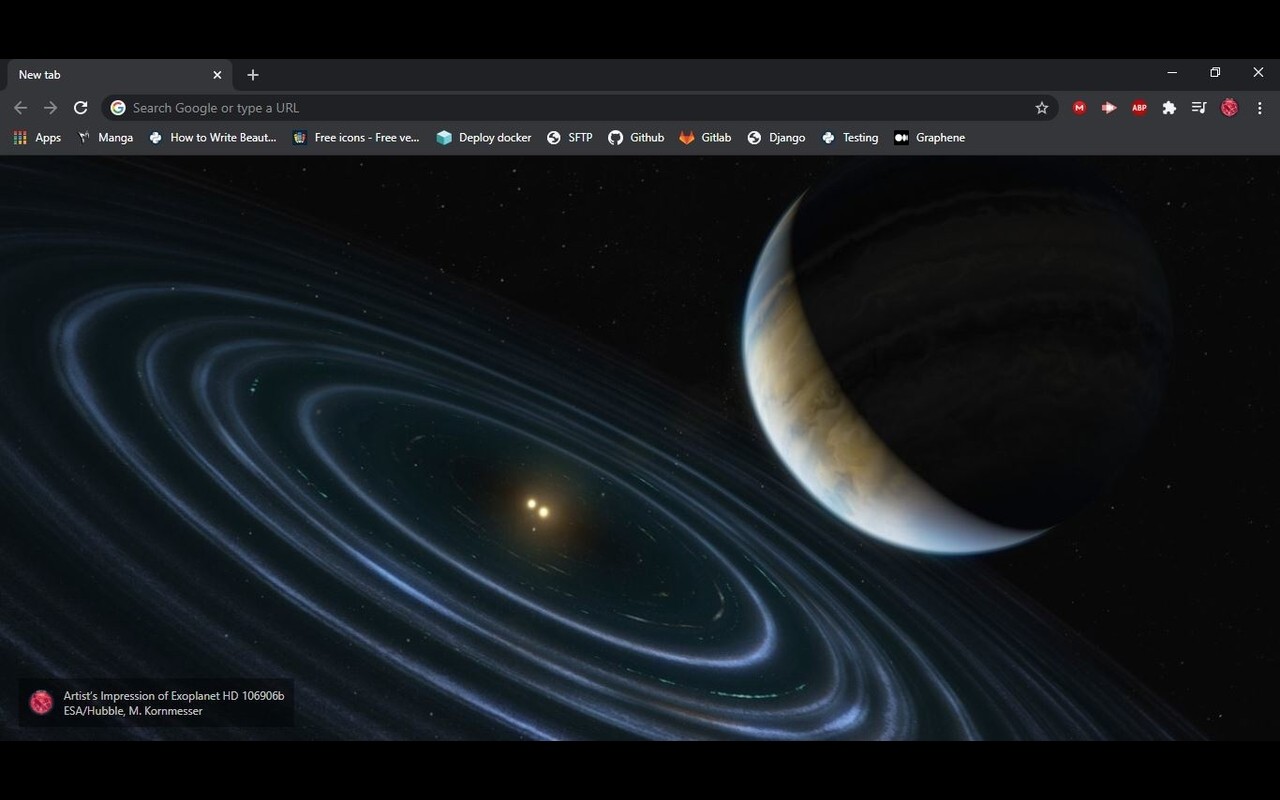
Task: Open the ABP Adblock Plus extension
Action: coord(1139,108)
